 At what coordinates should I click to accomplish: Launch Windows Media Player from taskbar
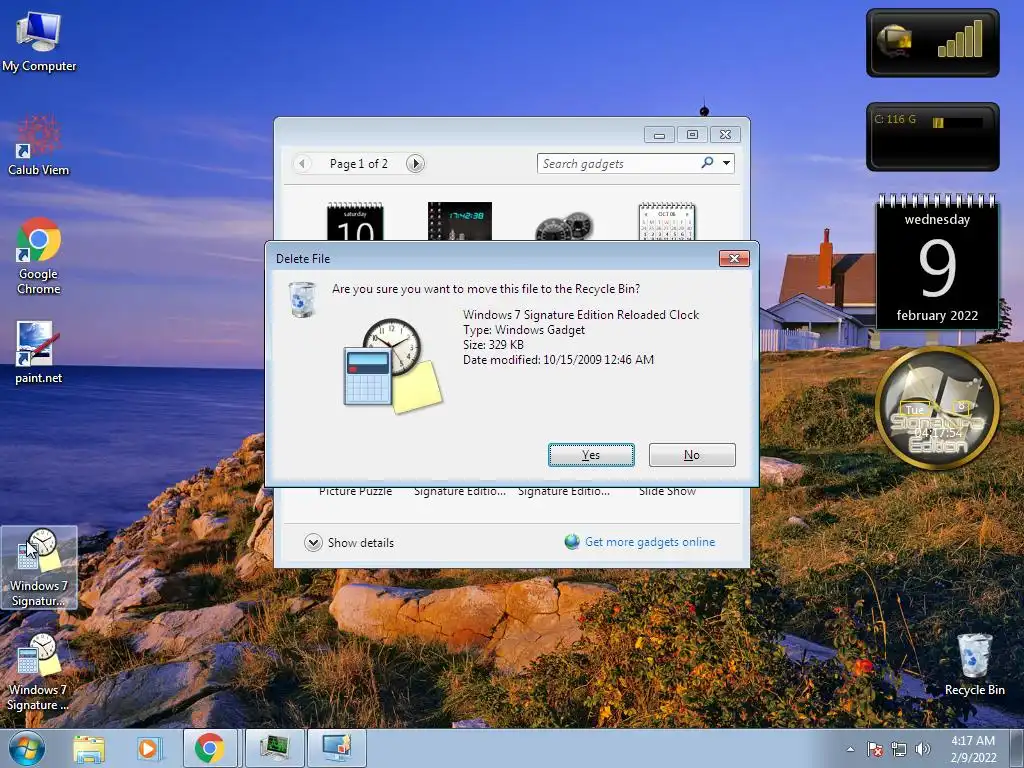tap(148, 749)
